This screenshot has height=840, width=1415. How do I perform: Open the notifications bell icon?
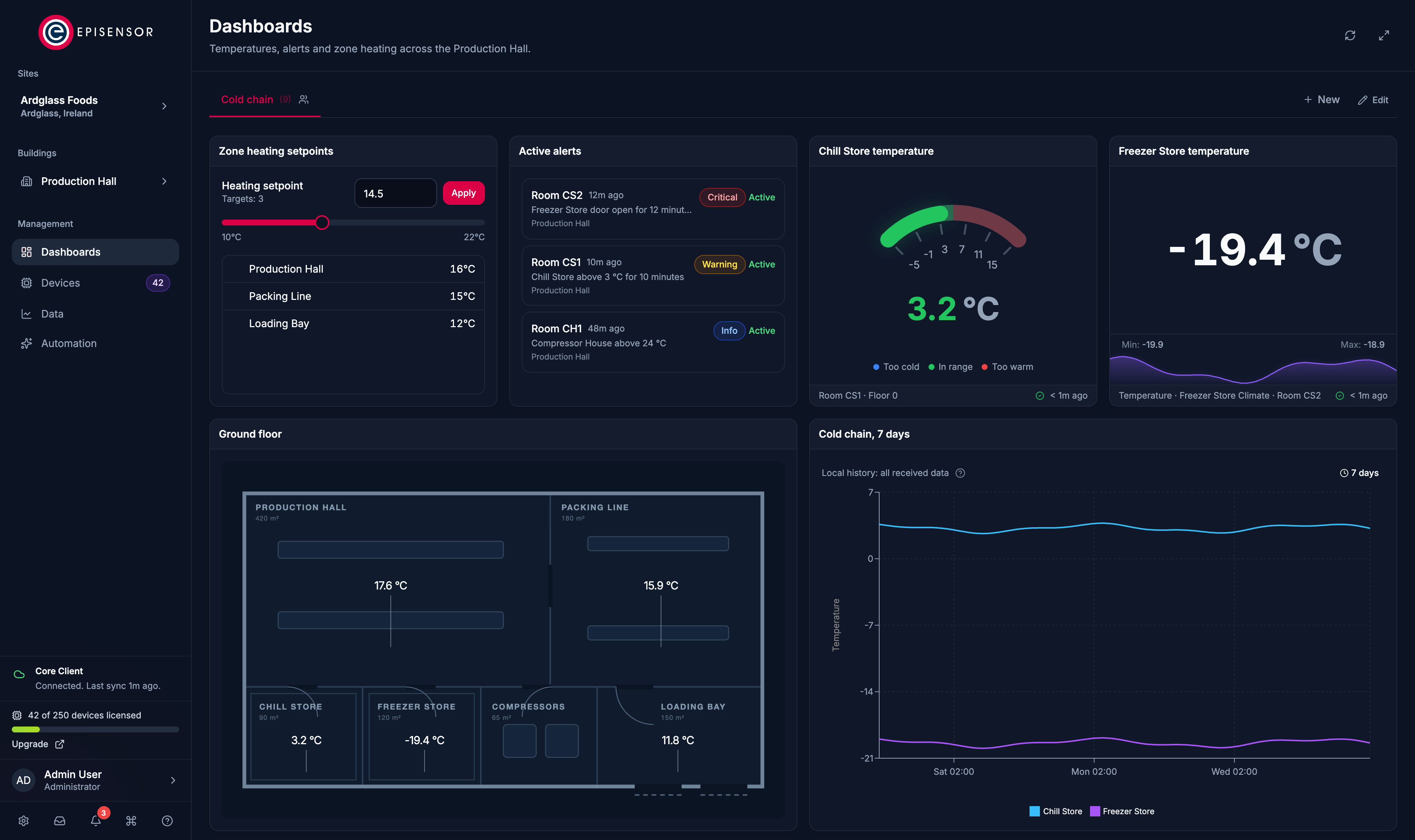tap(96, 821)
